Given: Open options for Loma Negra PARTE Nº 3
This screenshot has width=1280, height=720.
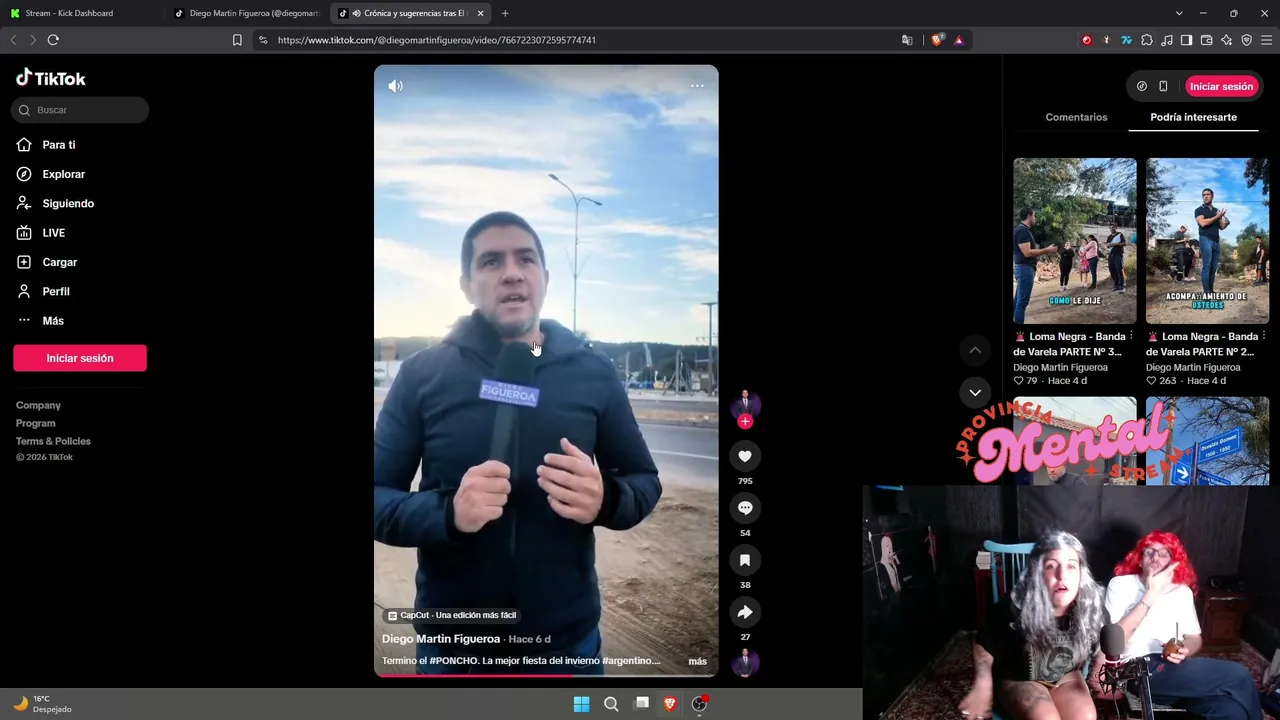Looking at the screenshot, I should pyautogui.click(x=1131, y=336).
